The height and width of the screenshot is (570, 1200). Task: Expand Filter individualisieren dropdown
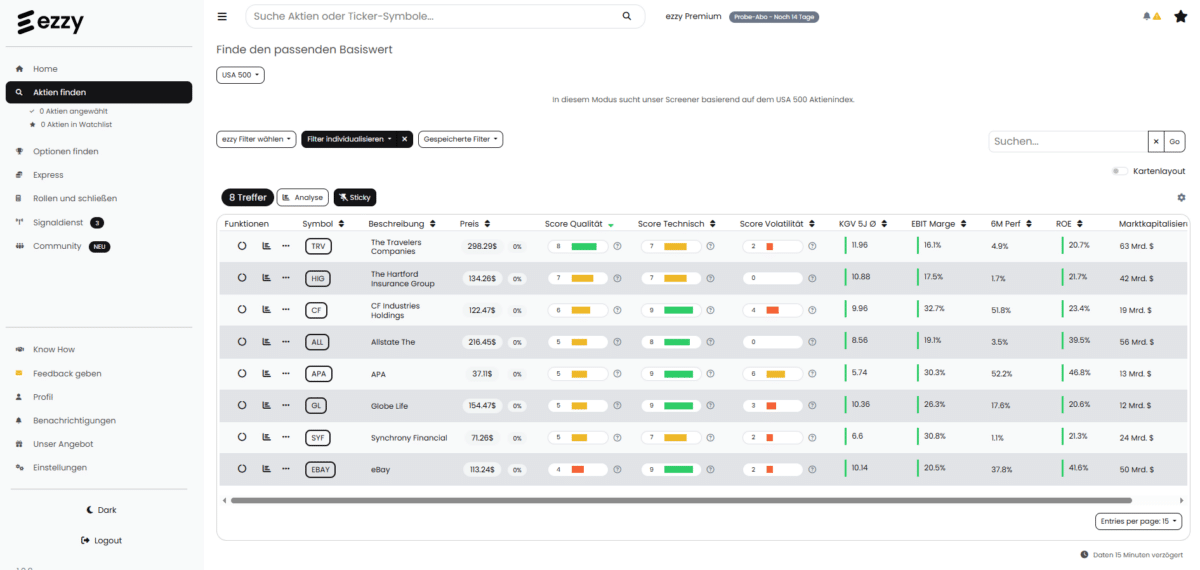[348, 139]
